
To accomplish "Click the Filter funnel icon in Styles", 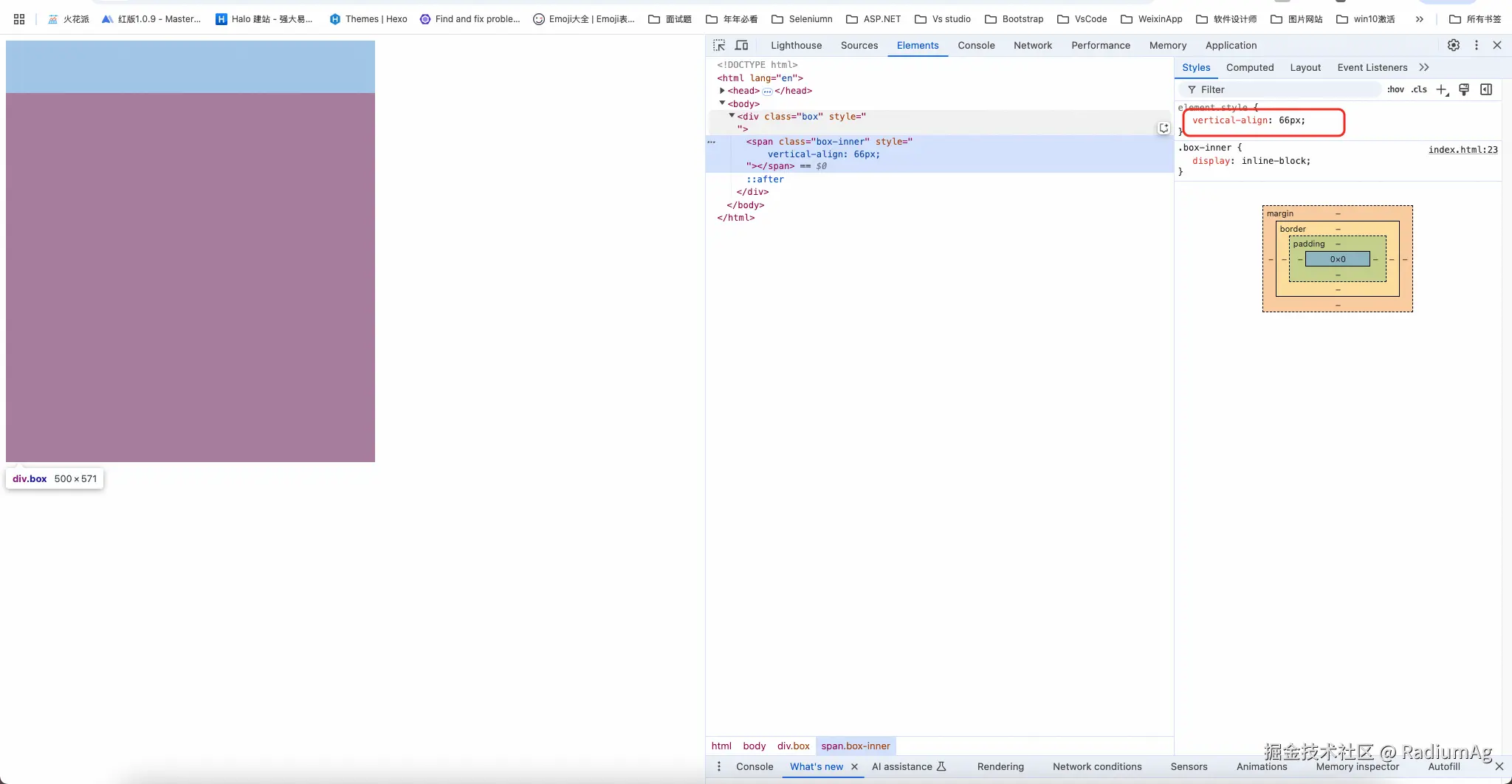I will tap(1192, 90).
